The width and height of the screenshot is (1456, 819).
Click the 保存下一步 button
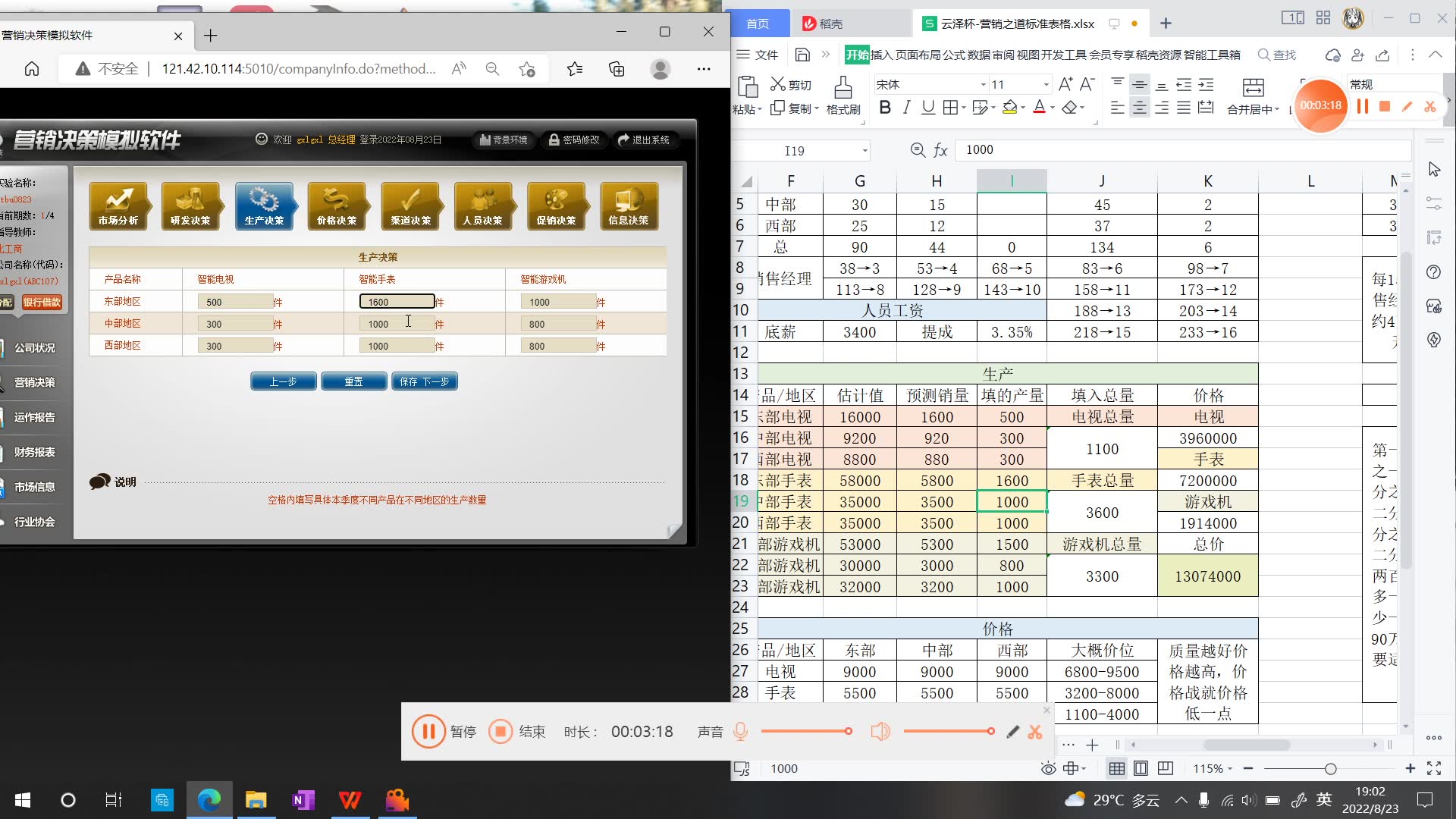click(x=423, y=381)
